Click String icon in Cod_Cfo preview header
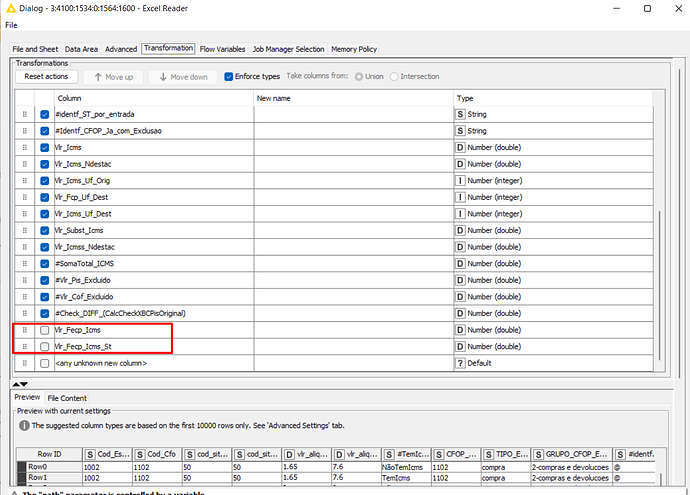 140,455
